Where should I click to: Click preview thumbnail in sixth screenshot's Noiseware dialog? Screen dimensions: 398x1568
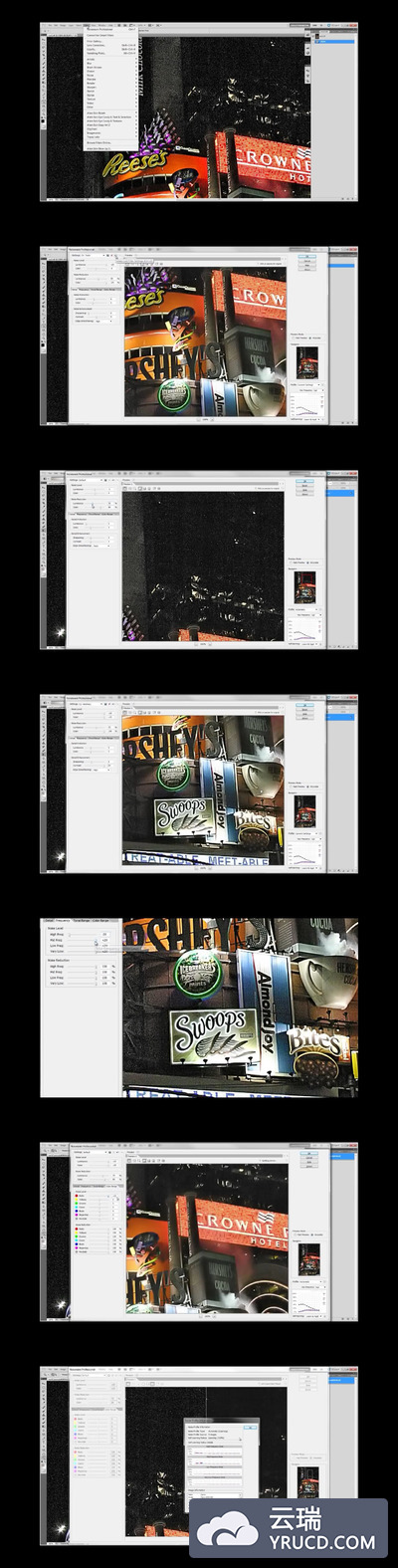(x=307, y=1257)
